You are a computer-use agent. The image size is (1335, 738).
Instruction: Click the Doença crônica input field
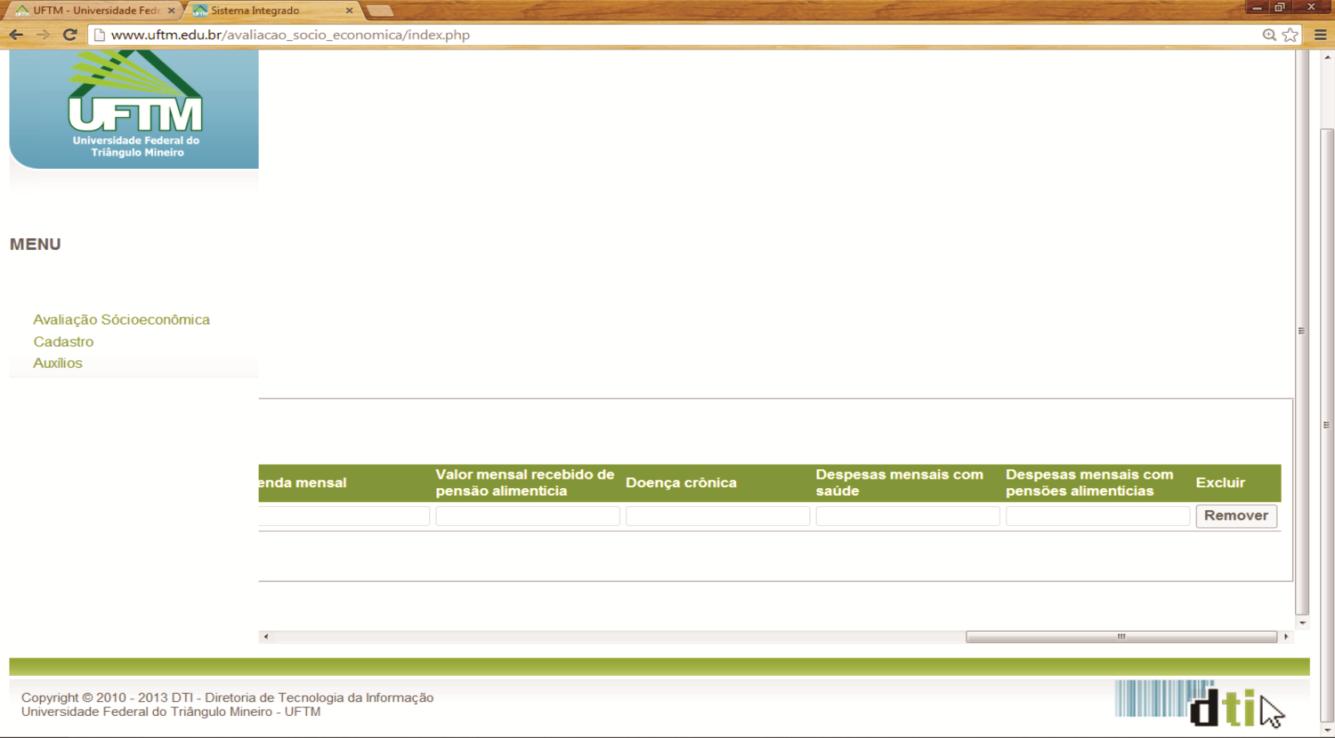coord(718,516)
